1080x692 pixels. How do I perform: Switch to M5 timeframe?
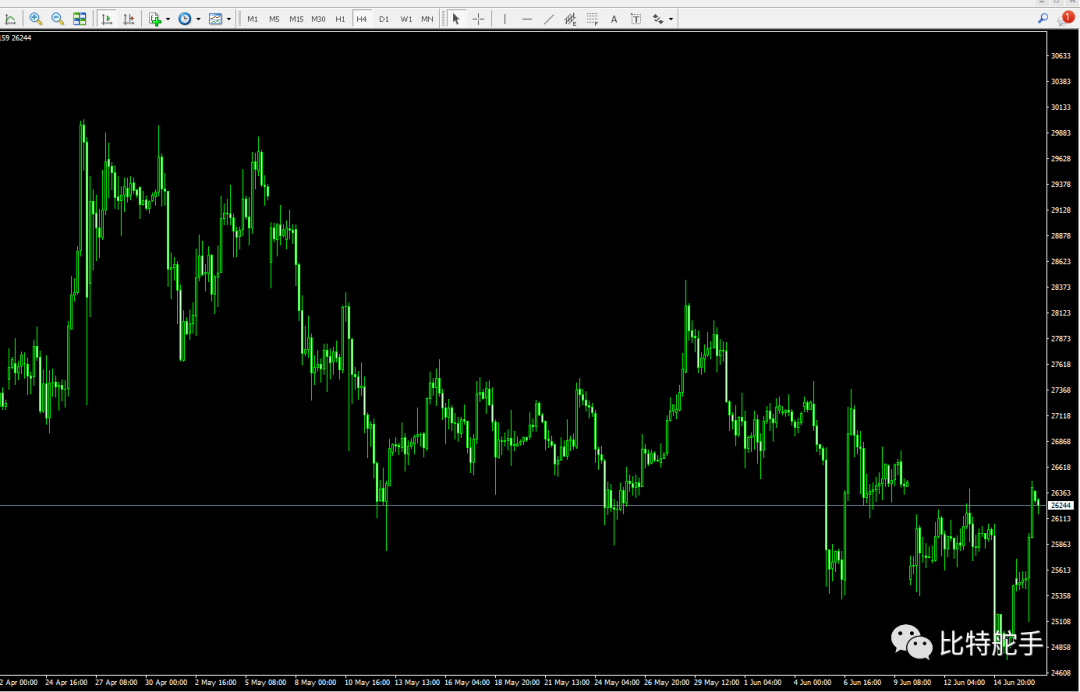point(274,19)
